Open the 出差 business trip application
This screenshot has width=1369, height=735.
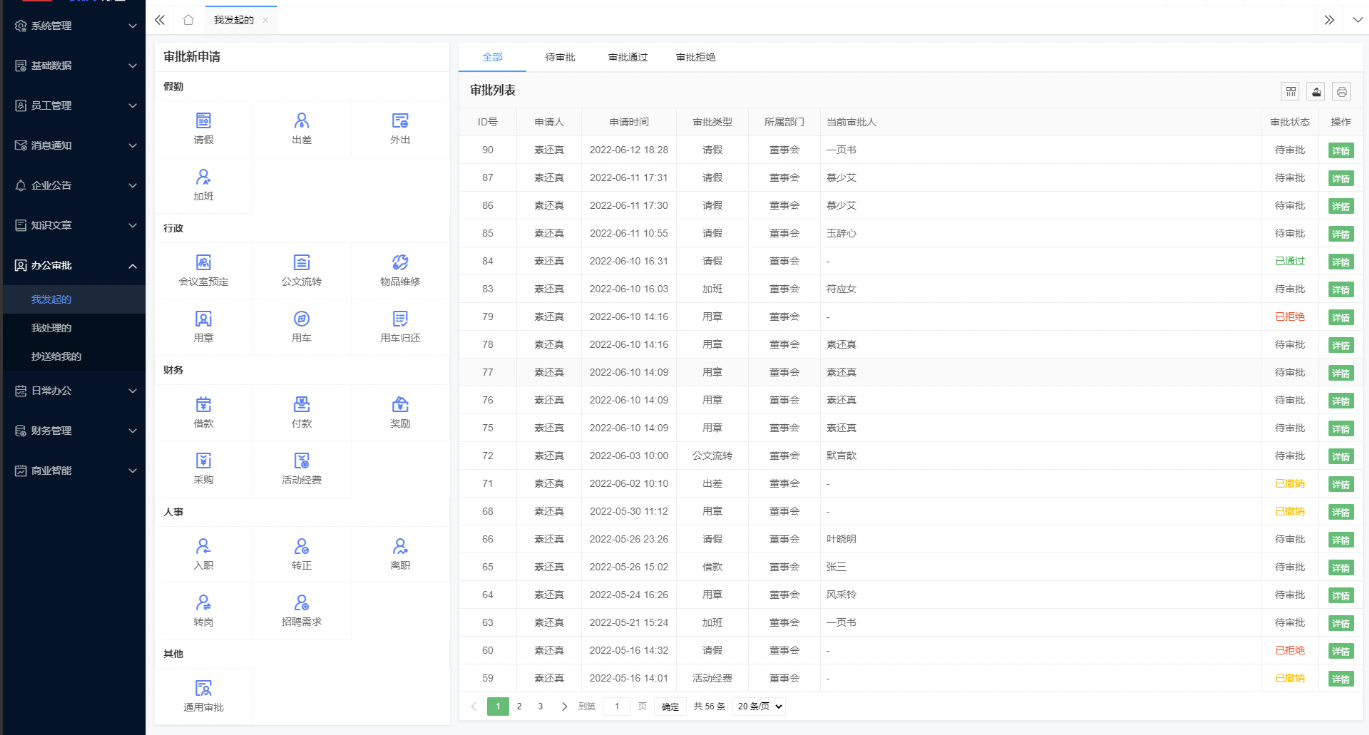coord(301,120)
